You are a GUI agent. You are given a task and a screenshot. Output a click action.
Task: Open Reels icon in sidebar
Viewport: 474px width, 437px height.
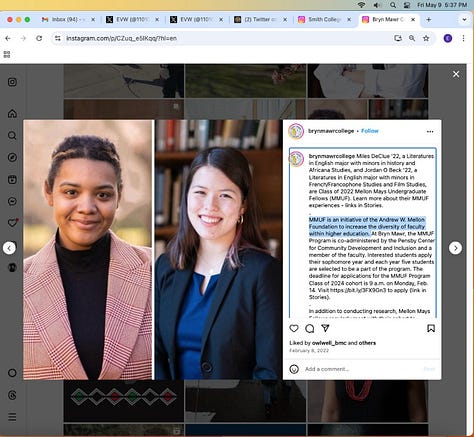click(x=12, y=179)
